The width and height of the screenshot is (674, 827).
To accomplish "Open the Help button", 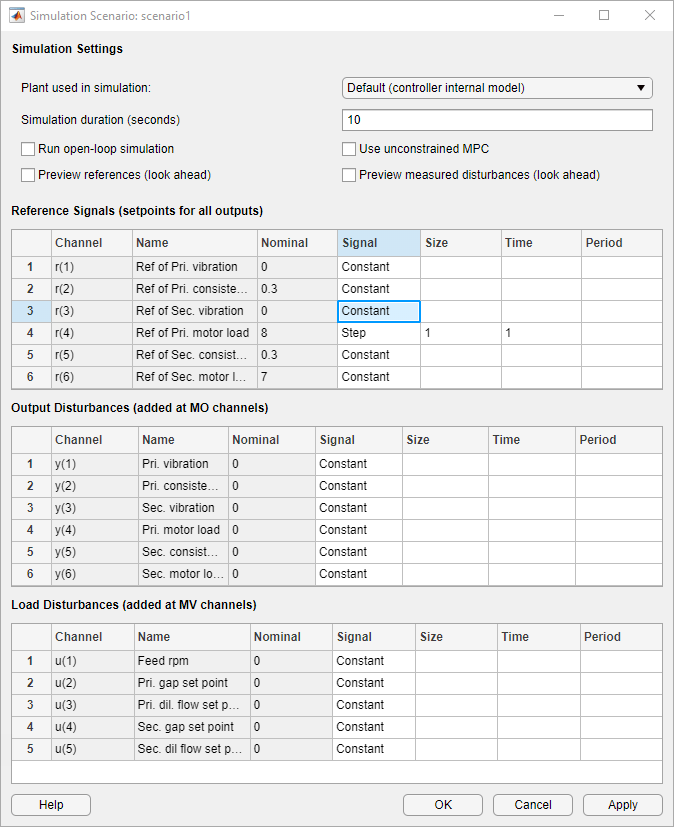I will coord(51,805).
